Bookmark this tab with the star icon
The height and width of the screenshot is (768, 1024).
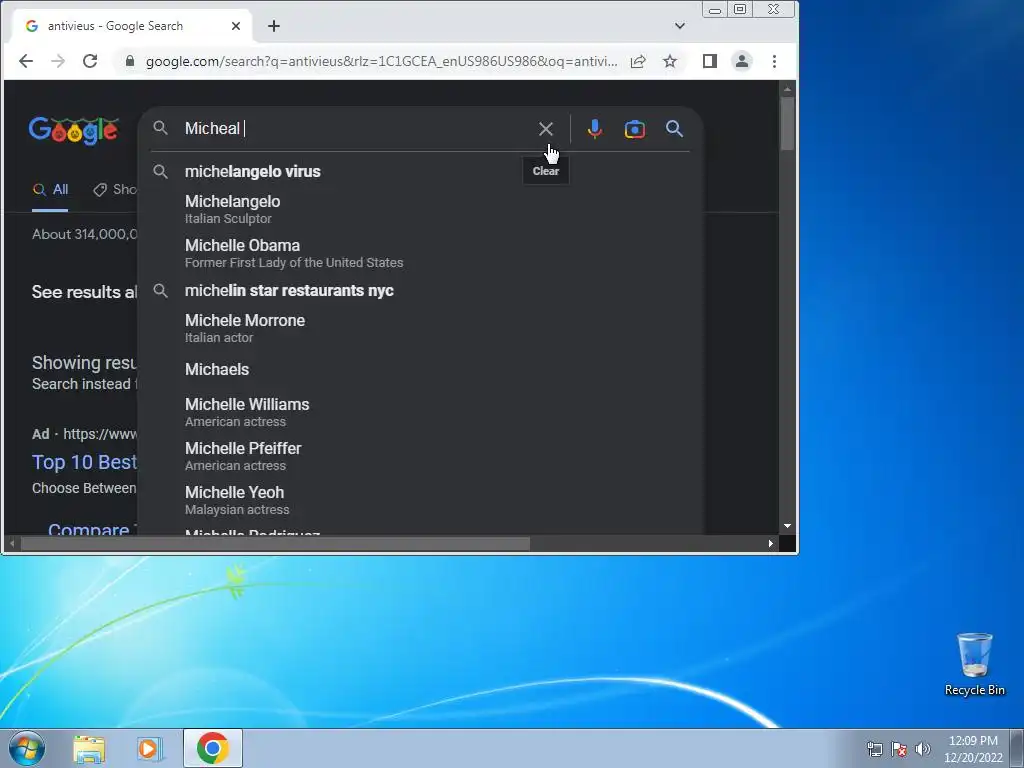coord(670,61)
